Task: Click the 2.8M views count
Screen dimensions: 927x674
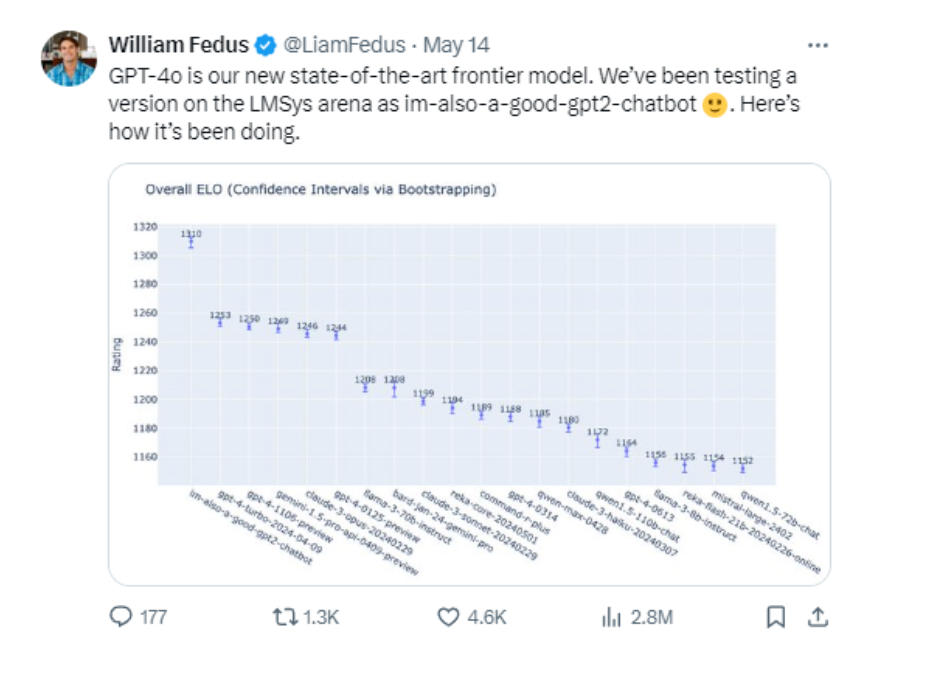Action: (652, 618)
